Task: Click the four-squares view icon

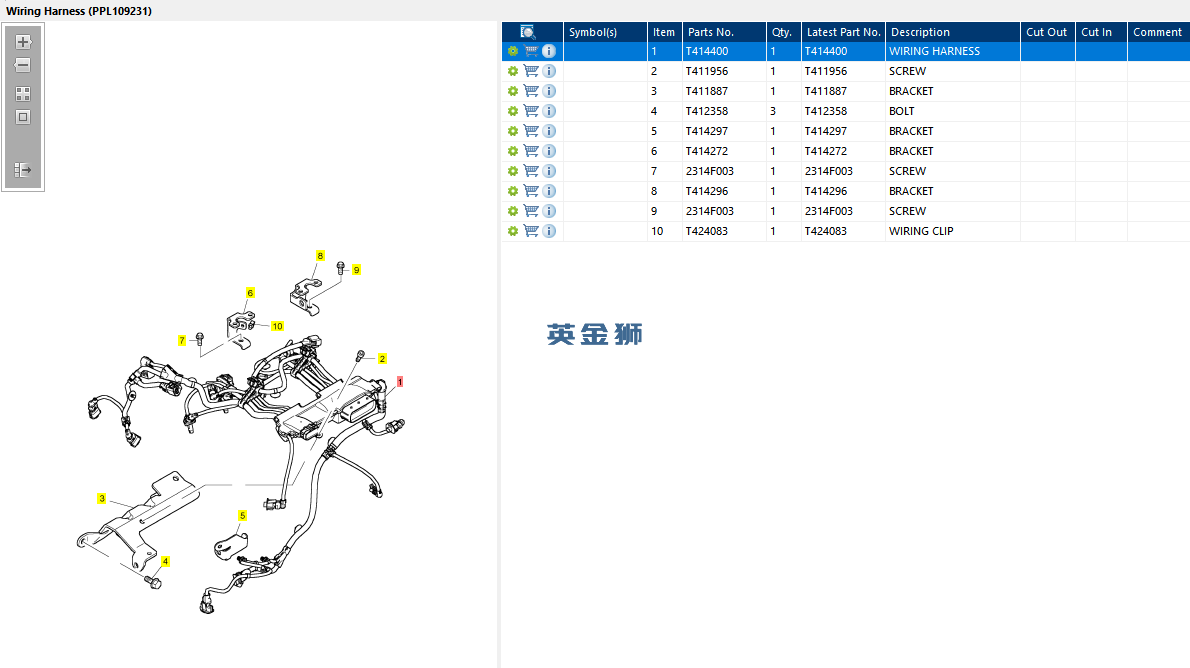Action: point(23,94)
